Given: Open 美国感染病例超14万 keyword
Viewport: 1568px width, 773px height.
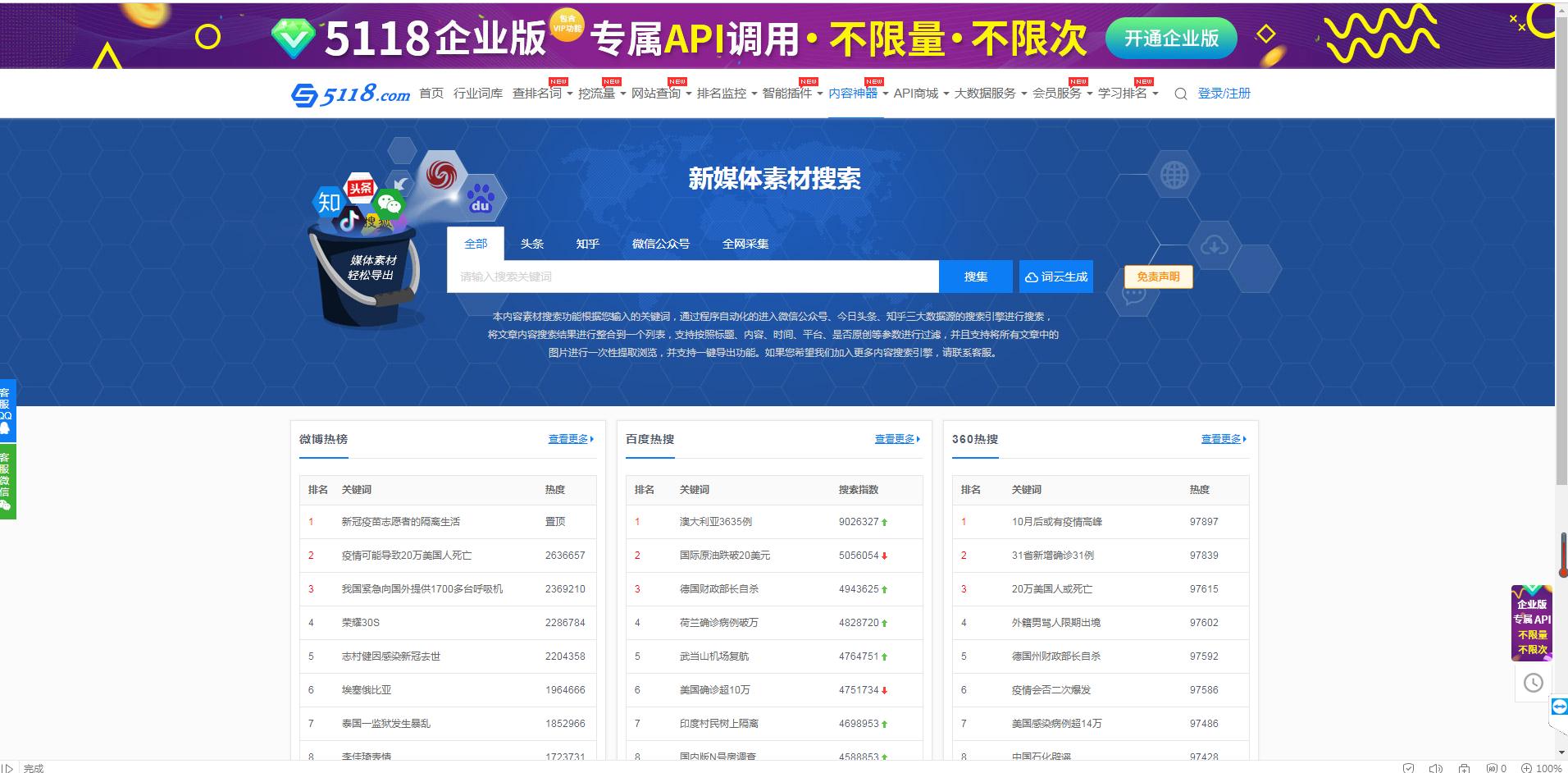Looking at the screenshot, I should point(1057,724).
